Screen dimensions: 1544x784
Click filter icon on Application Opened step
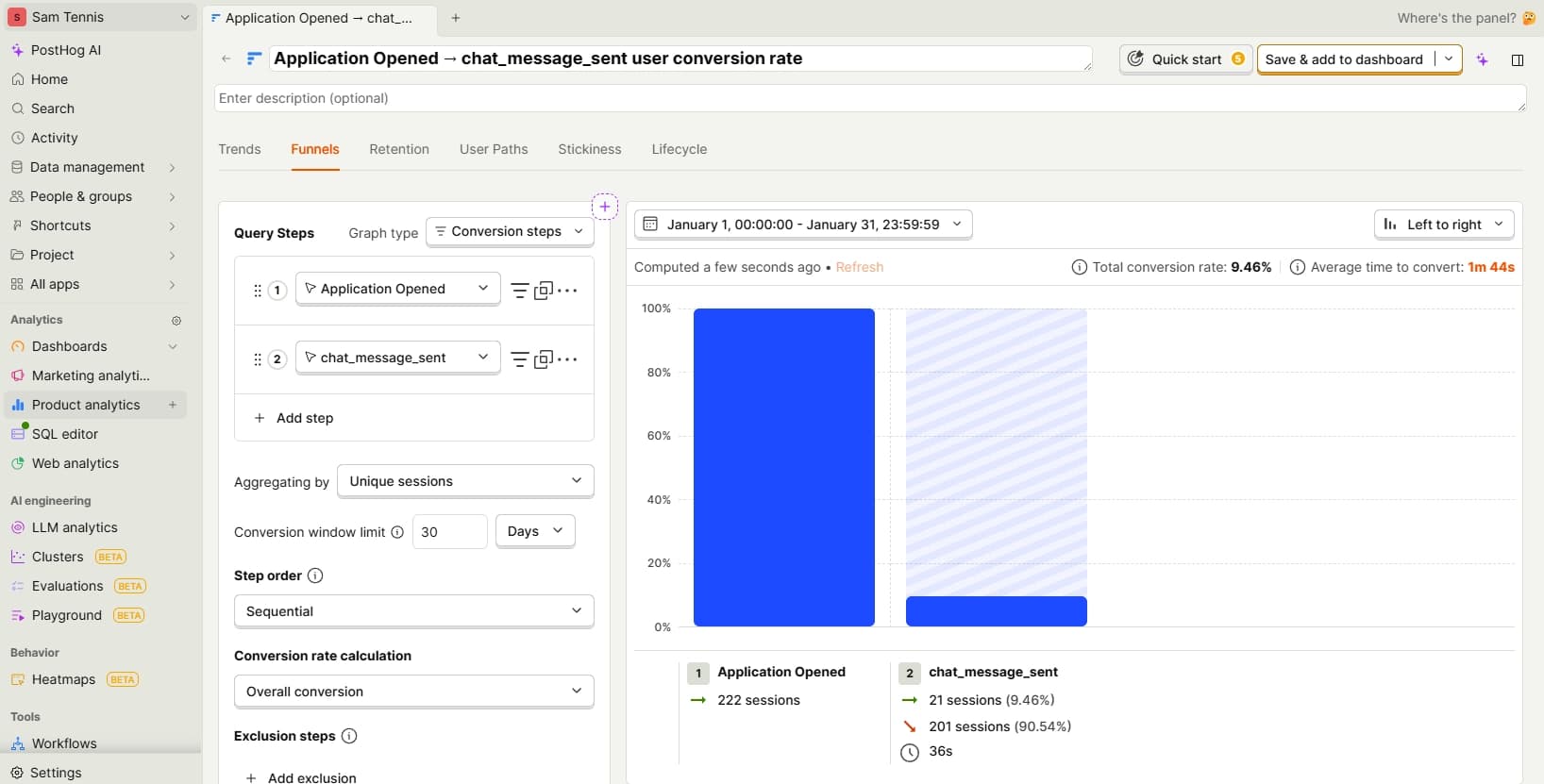tap(519, 291)
